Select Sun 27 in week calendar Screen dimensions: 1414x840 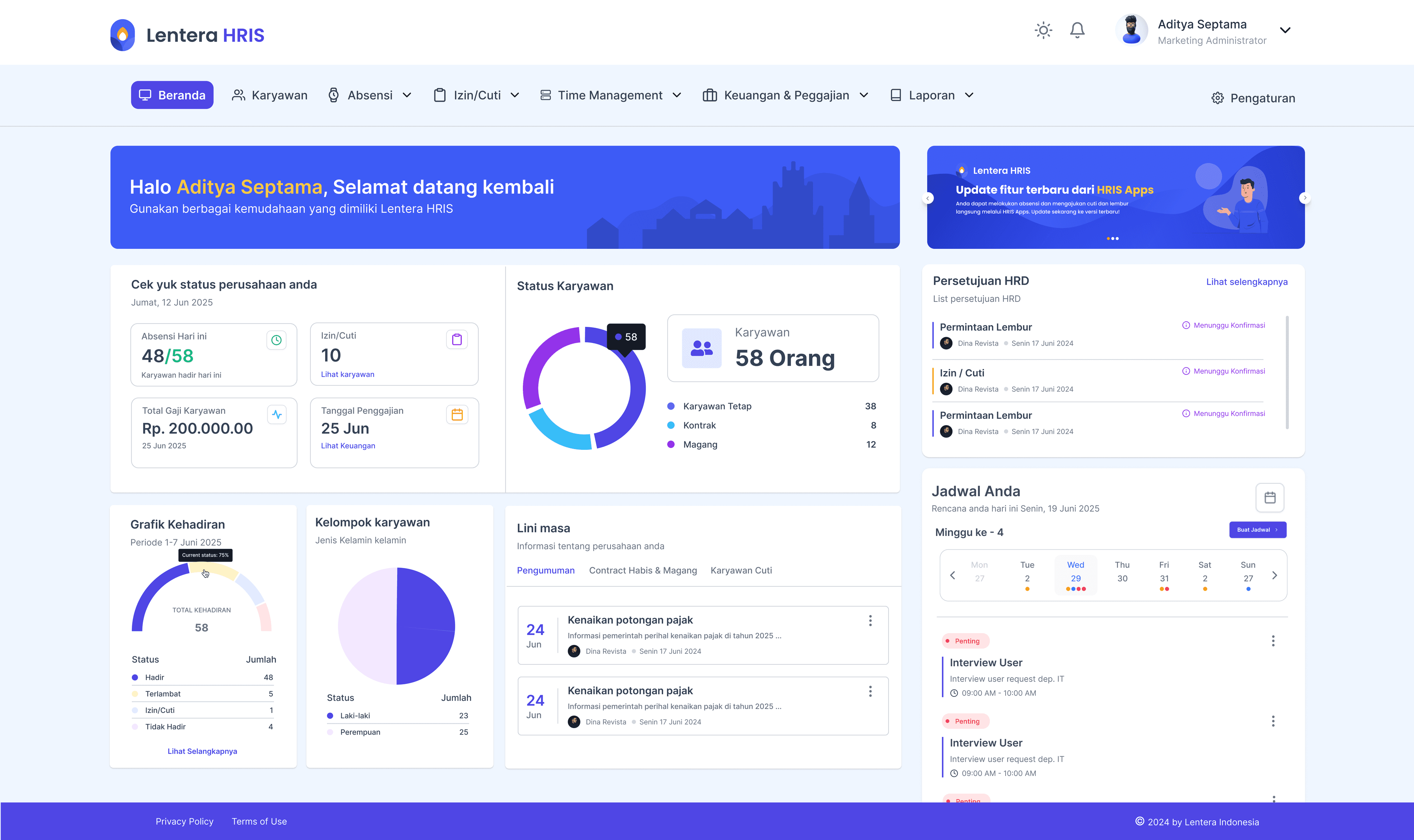click(1248, 575)
